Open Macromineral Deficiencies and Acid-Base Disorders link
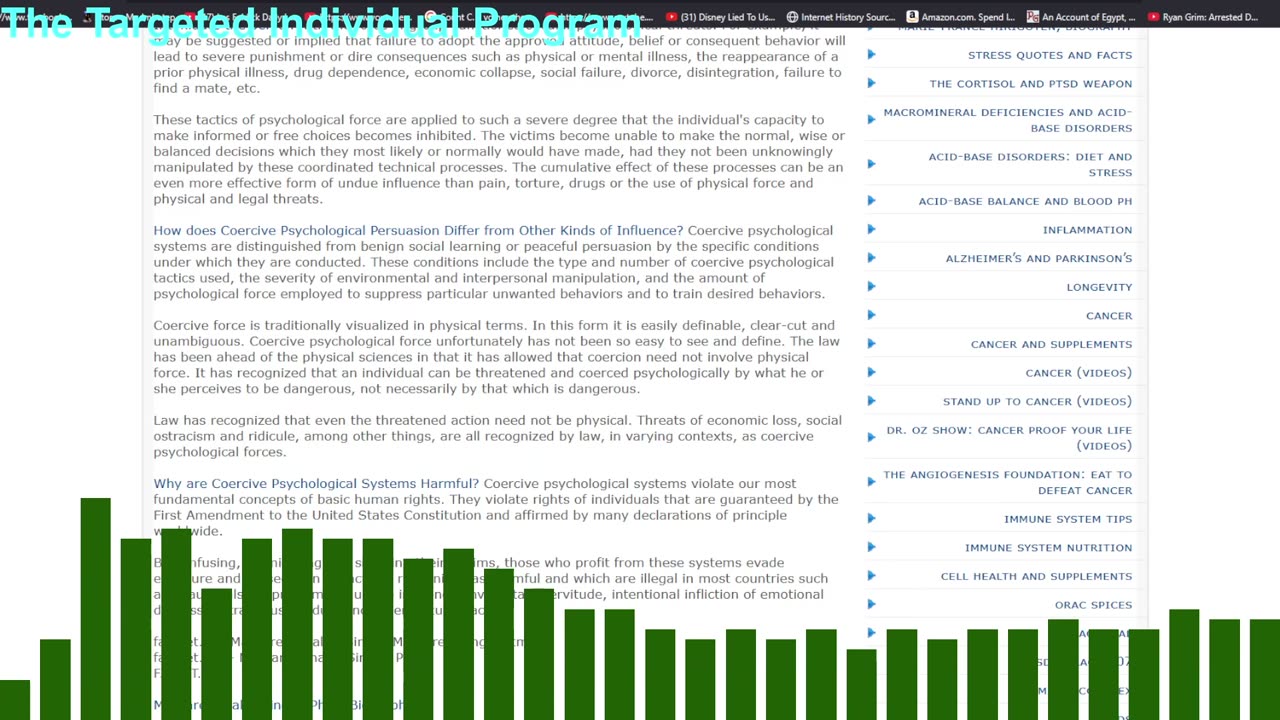 [1008, 120]
